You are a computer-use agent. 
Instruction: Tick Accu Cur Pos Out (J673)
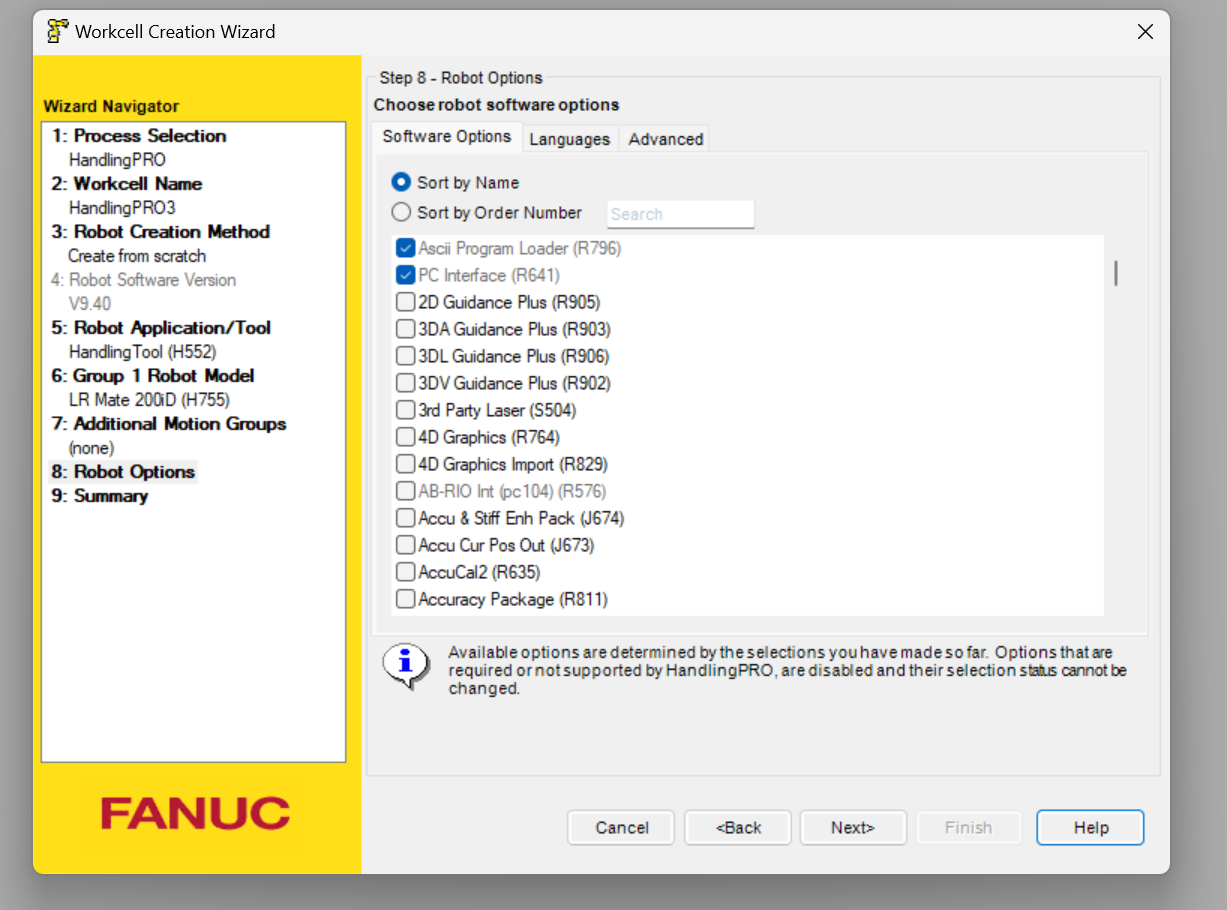point(405,545)
